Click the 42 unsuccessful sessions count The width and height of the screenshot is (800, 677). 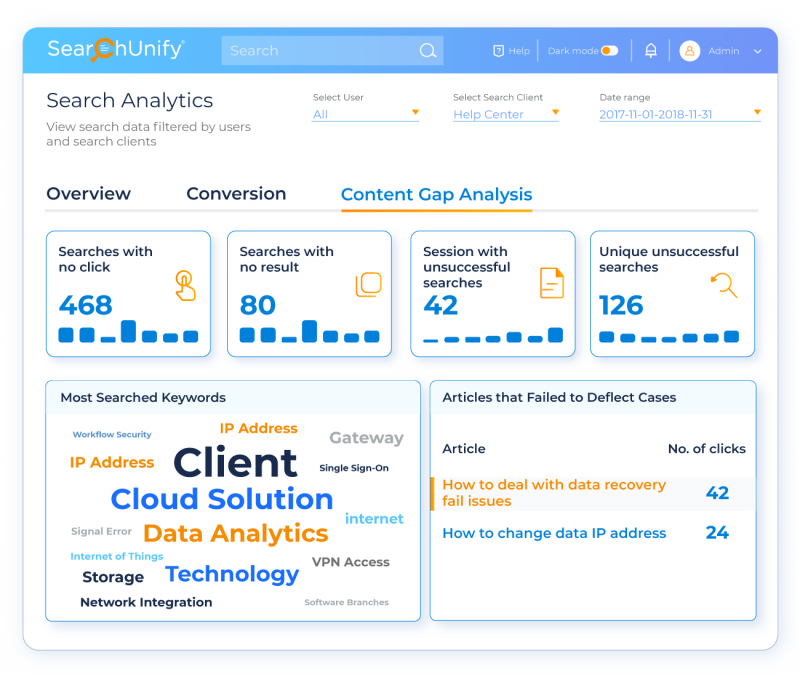pyautogui.click(x=441, y=305)
